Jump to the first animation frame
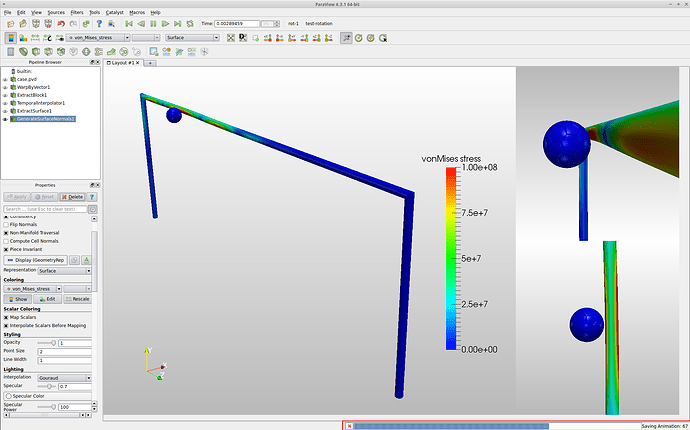 coord(129,23)
